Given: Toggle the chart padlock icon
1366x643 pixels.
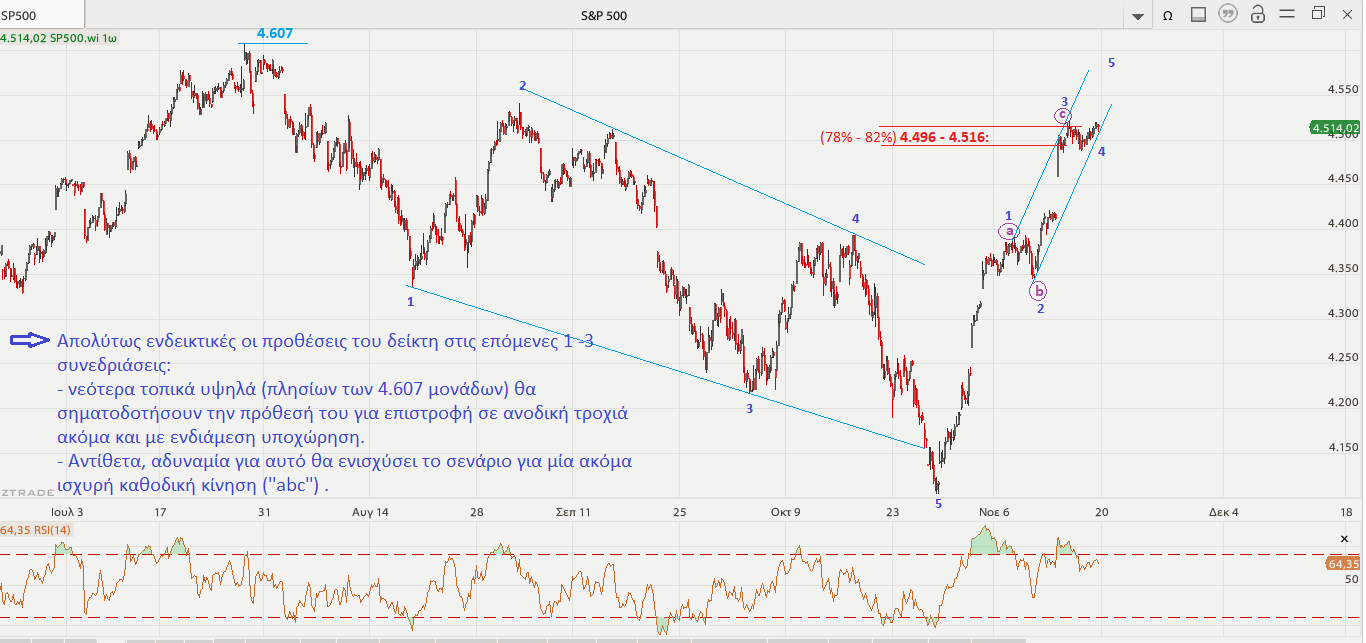Looking at the screenshot, I should [x=1258, y=15].
